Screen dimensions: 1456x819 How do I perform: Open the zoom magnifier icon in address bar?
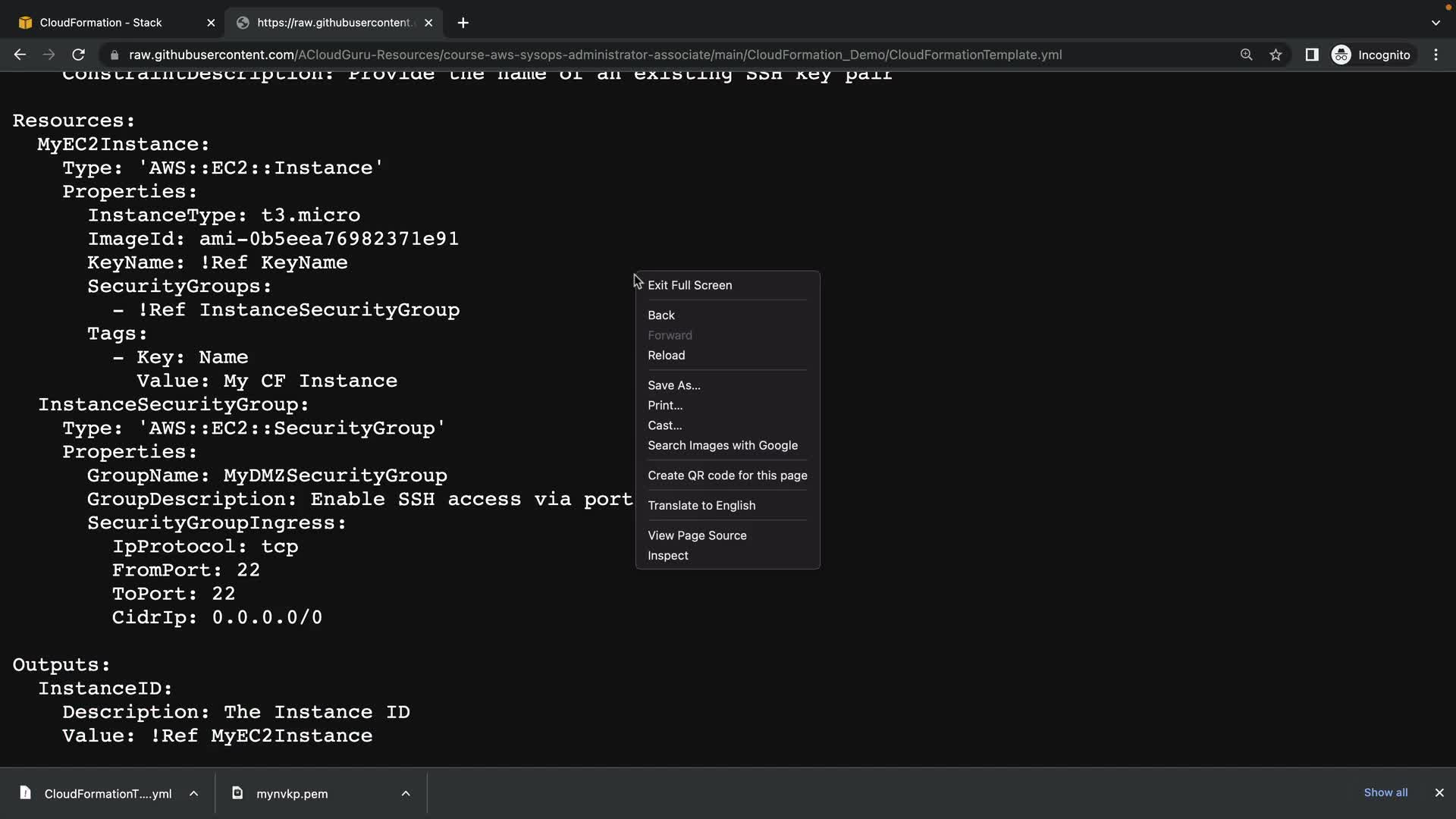pyautogui.click(x=1246, y=55)
